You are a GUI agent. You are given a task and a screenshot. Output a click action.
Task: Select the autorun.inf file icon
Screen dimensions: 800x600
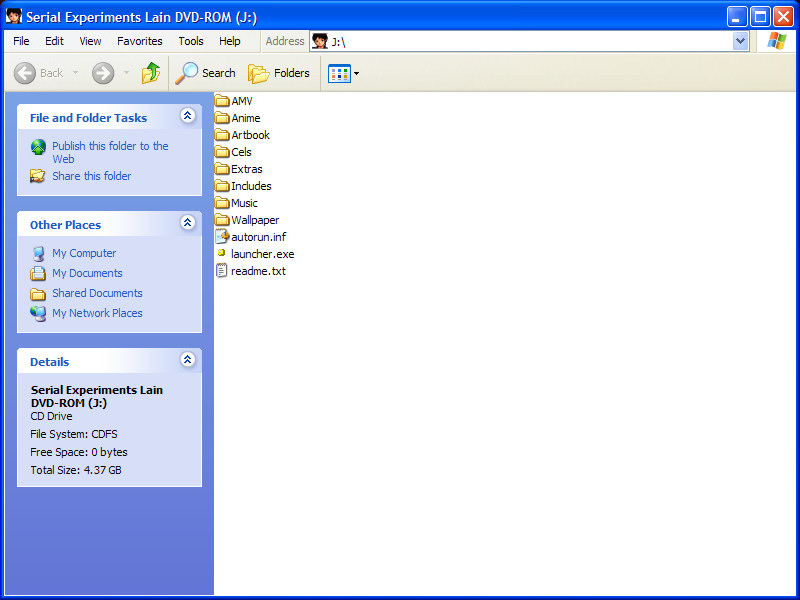coord(222,237)
